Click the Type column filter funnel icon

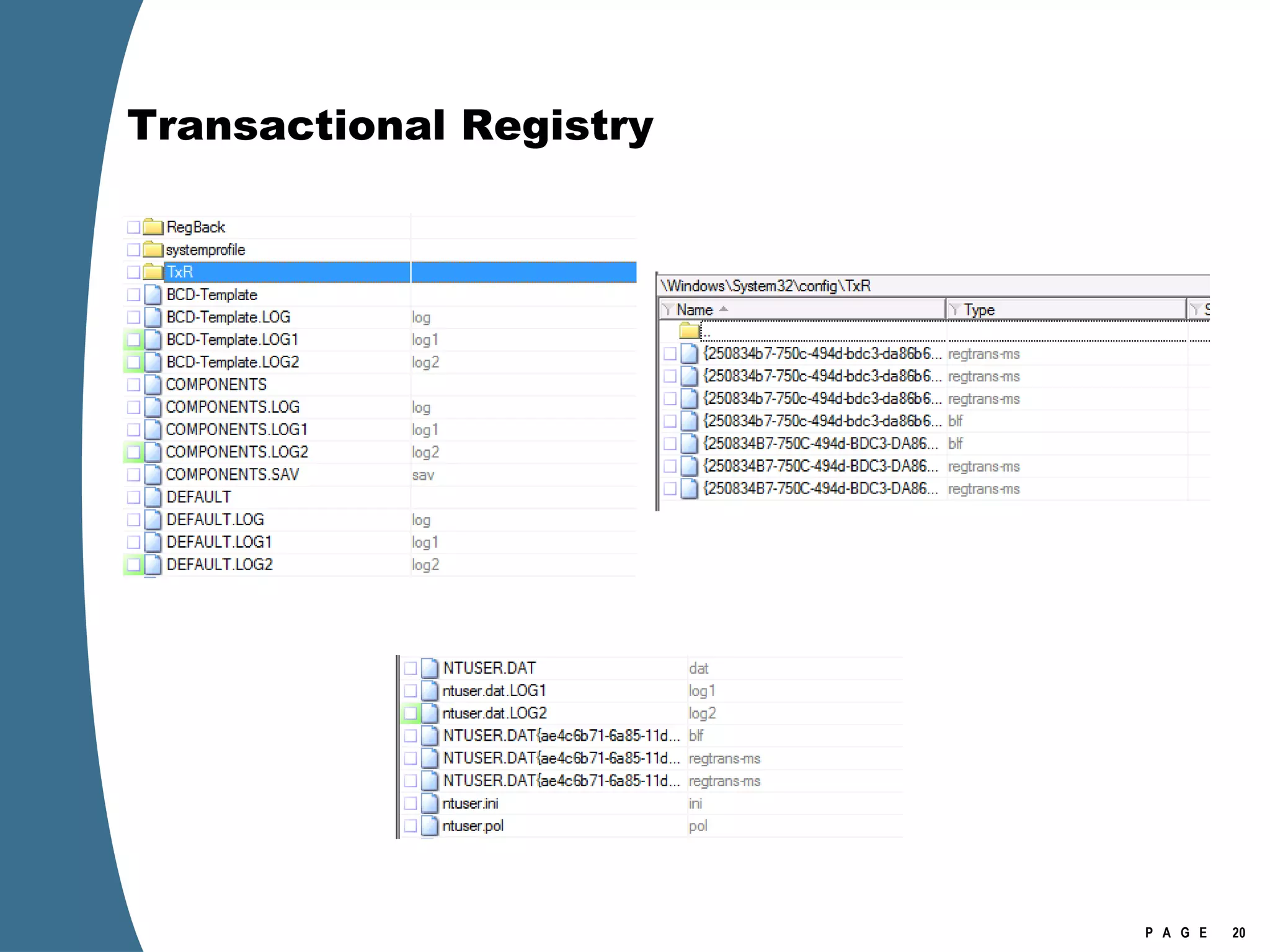click(954, 309)
